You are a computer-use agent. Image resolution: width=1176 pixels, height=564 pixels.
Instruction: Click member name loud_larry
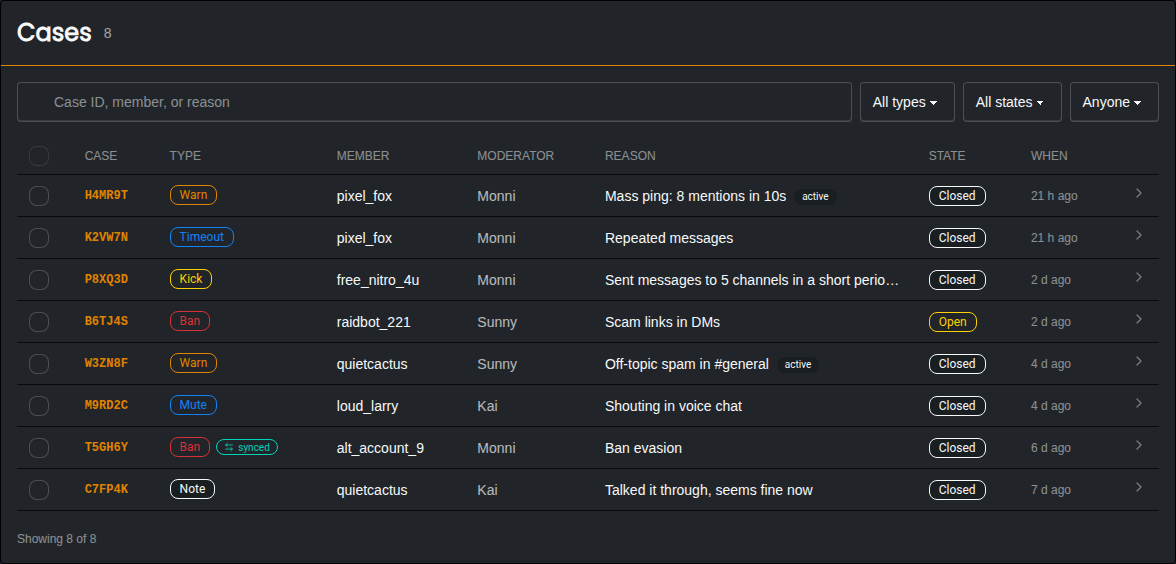tap(368, 406)
